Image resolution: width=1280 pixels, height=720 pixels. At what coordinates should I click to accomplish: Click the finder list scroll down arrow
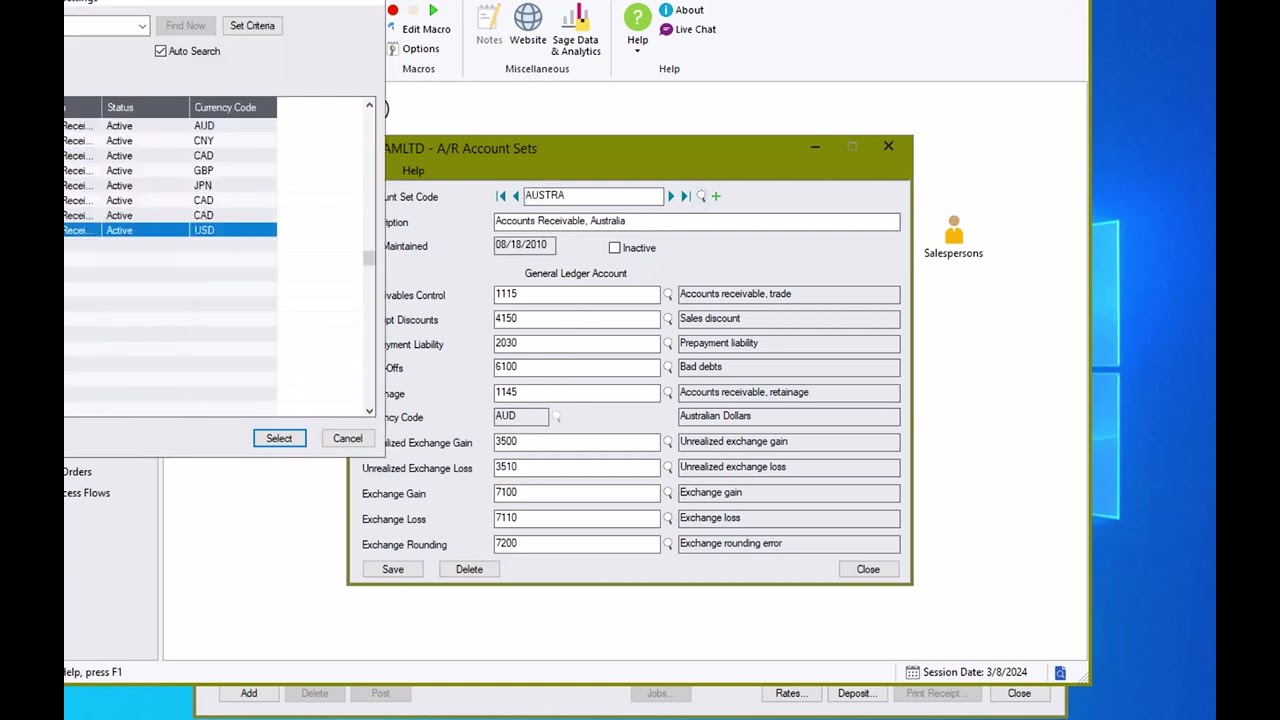[369, 411]
